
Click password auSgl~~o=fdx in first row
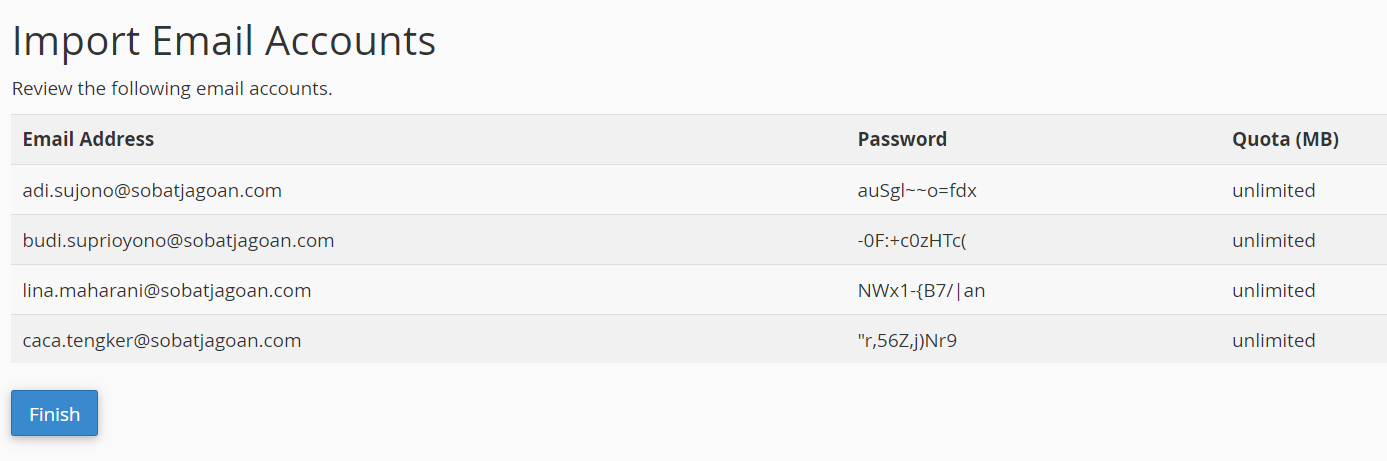917,190
